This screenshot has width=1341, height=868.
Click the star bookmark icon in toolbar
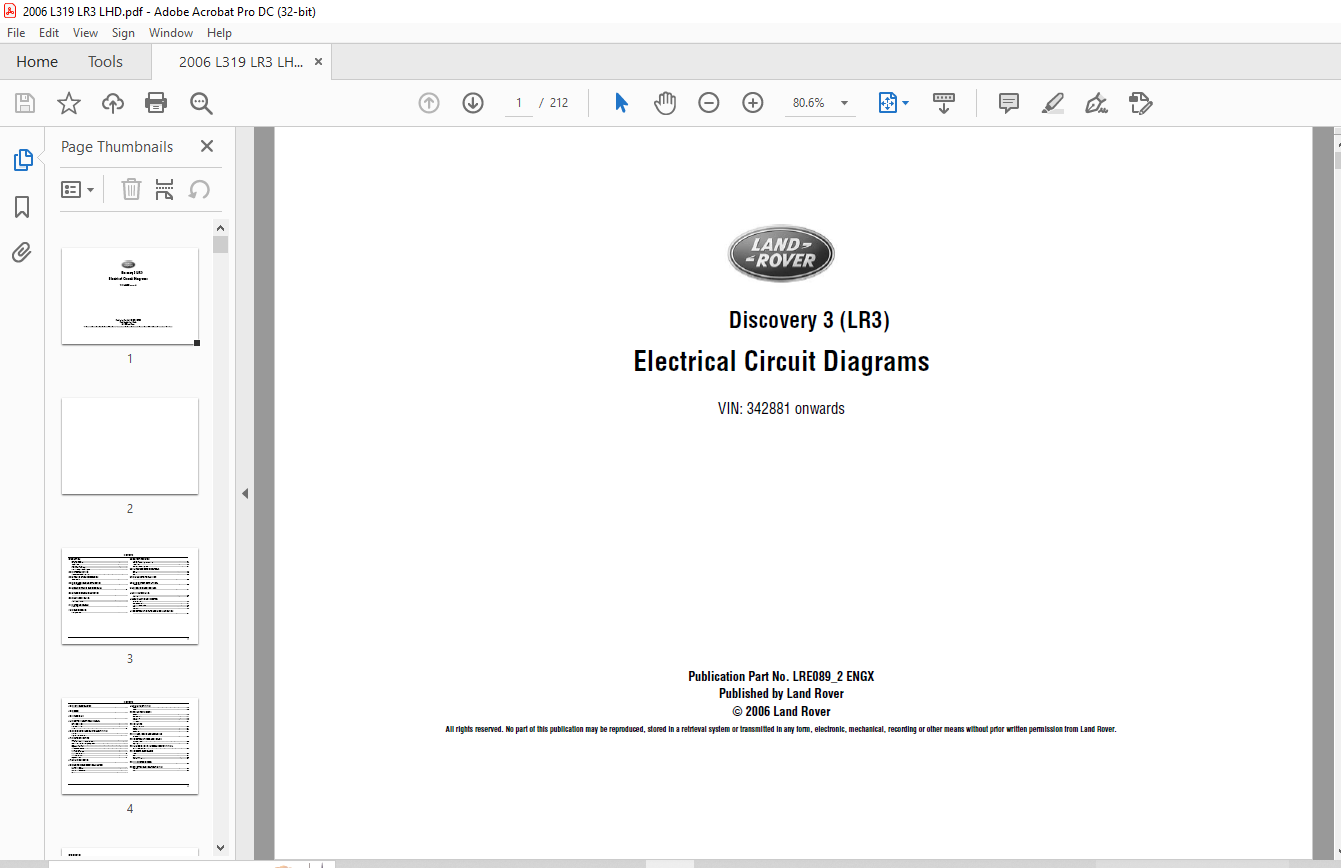tap(69, 103)
